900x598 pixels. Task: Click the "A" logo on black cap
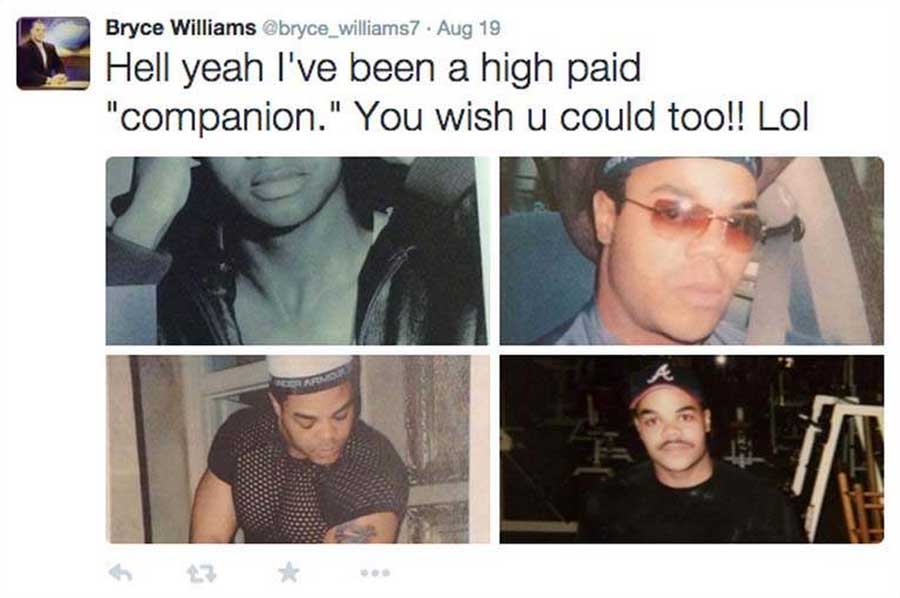[x=660, y=375]
